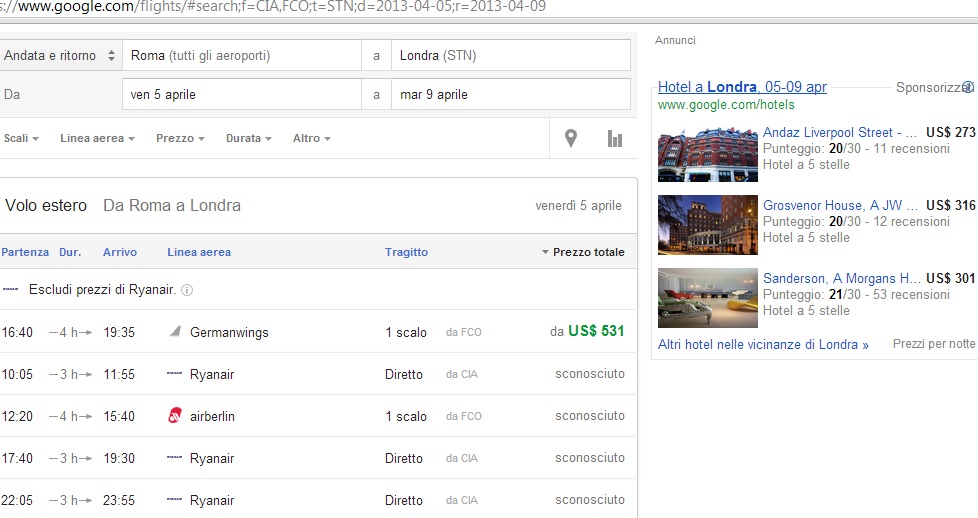
Task: Click da CIA in the 17:40 Ryanair row
Action: pyautogui.click(x=462, y=458)
